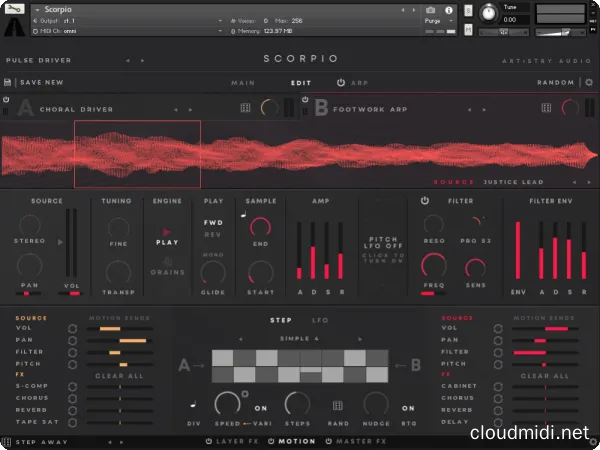The width and height of the screenshot is (600, 450).
Task: Click the FREQ slider below filter knob
Action: pyautogui.click(x=433, y=293)
